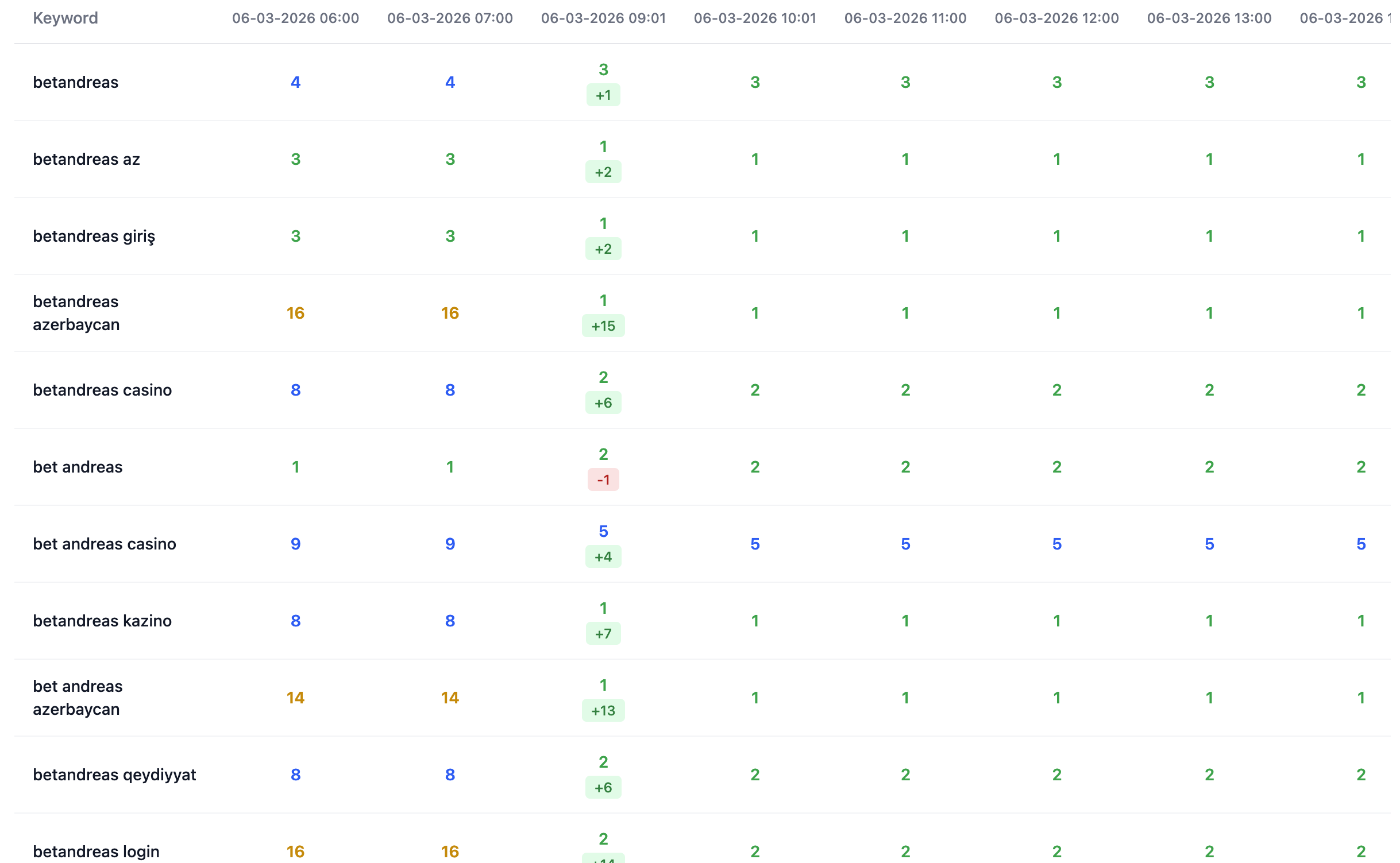Click the keyword 'betandreas casino'
The image size is (1400, 863).
[102, 390]
